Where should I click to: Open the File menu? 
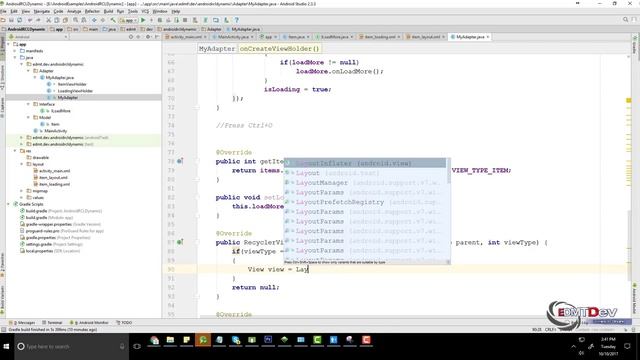3,11
